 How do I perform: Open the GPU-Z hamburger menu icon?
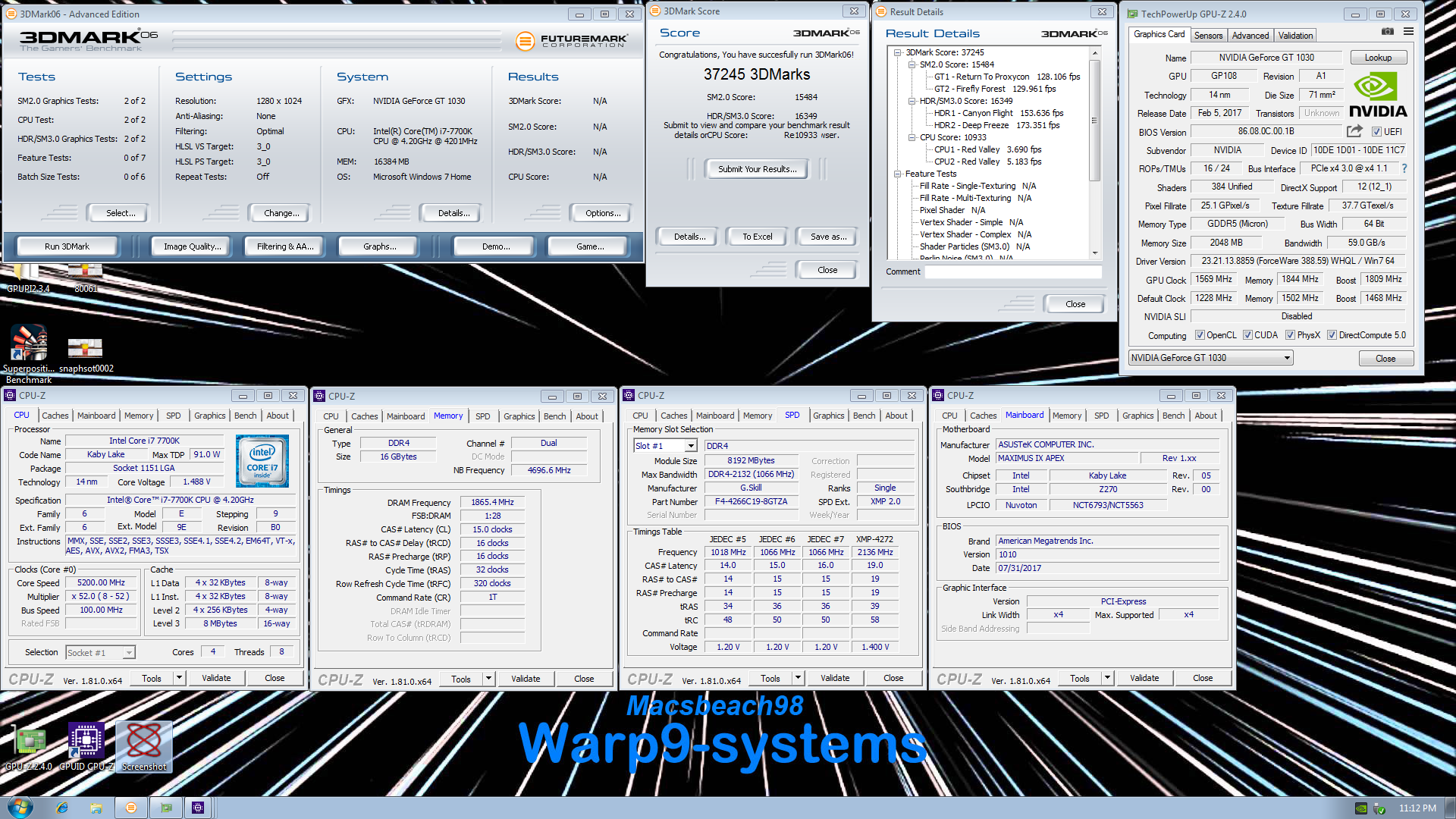(x=1408, y=32)
